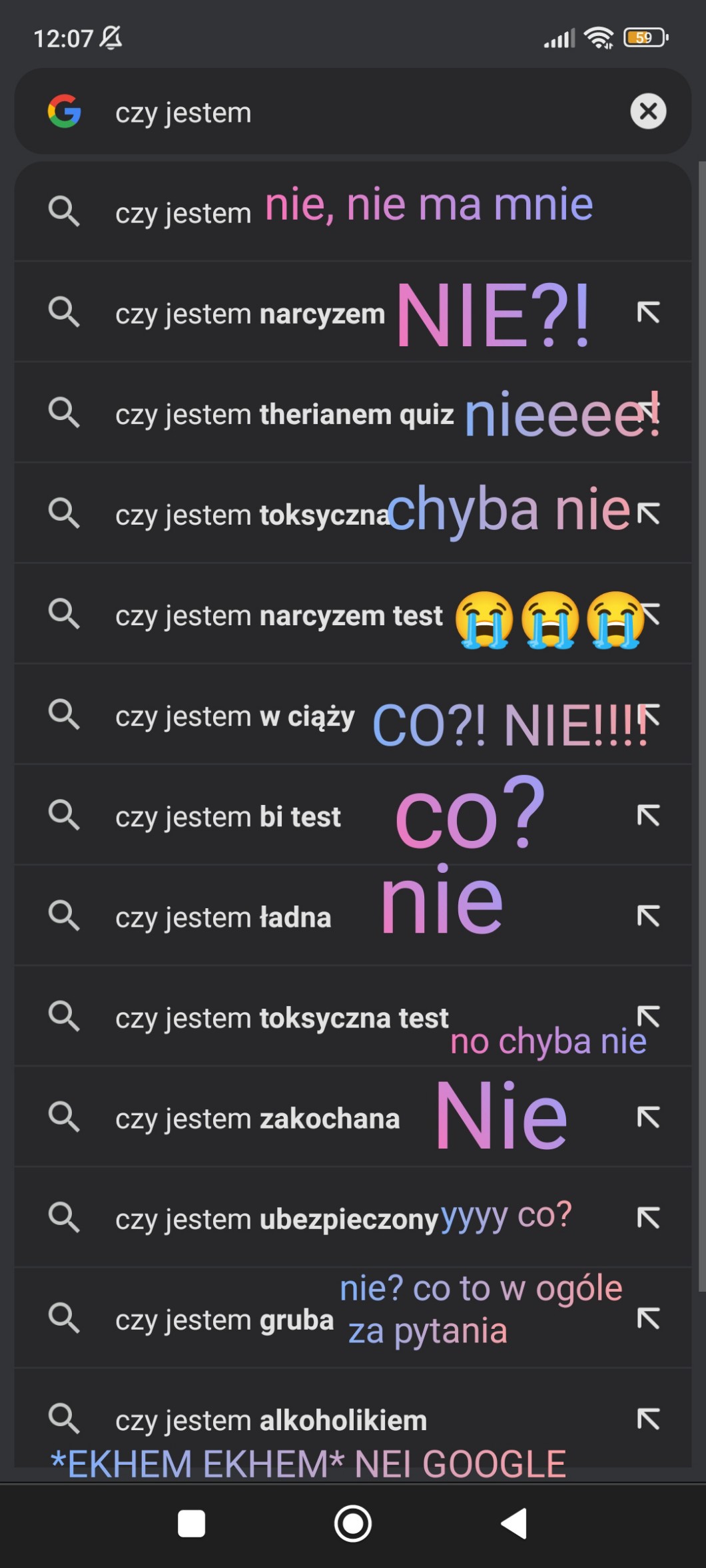Fill search with 'czy jestem bi test' using its arrow
This screenshot has height=1568, width=706.
[648, 816]
